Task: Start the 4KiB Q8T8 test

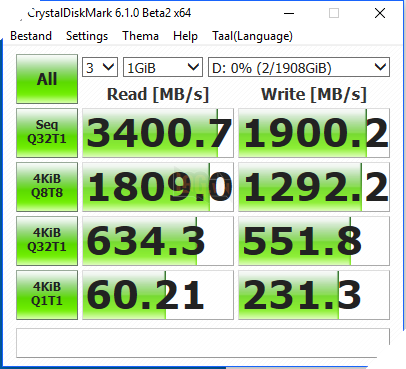Action: [x=47, y=187]
